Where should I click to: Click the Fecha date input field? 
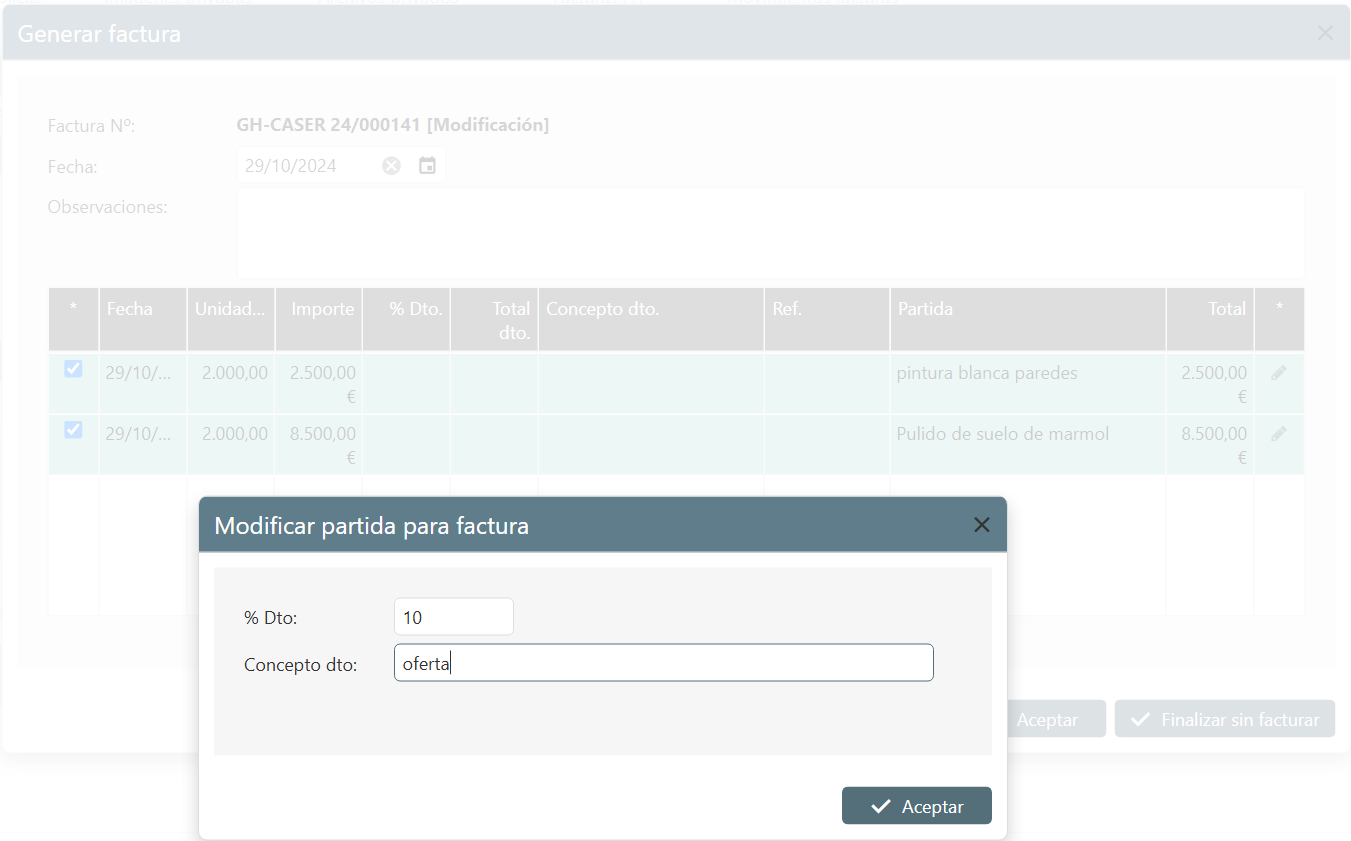pyautogui.click(x=305, y=166)
